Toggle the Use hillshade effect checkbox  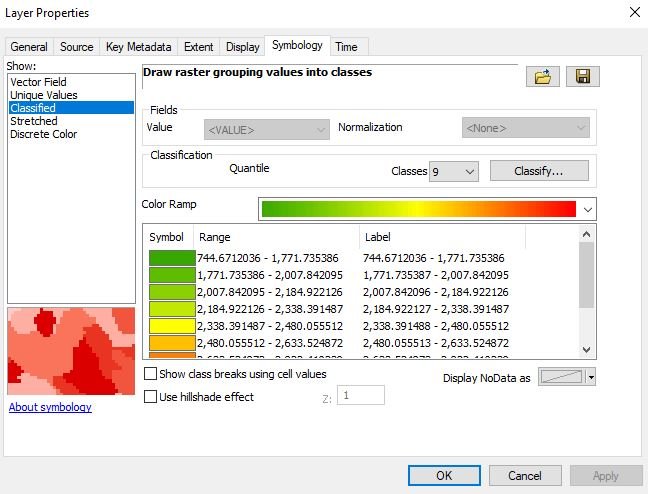click(x=151, y=397)
